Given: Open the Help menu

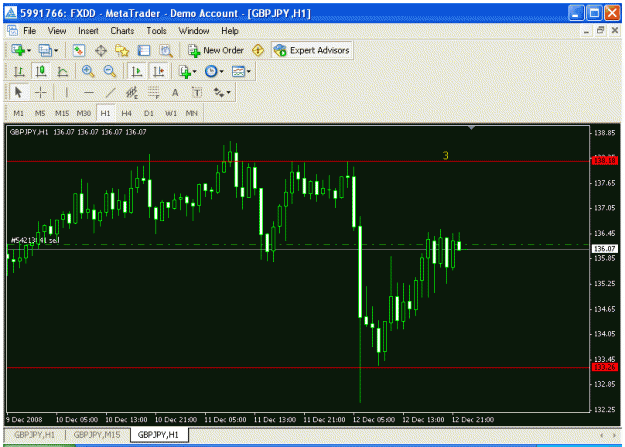Looking at the screenshot, I should coord(230,31).
